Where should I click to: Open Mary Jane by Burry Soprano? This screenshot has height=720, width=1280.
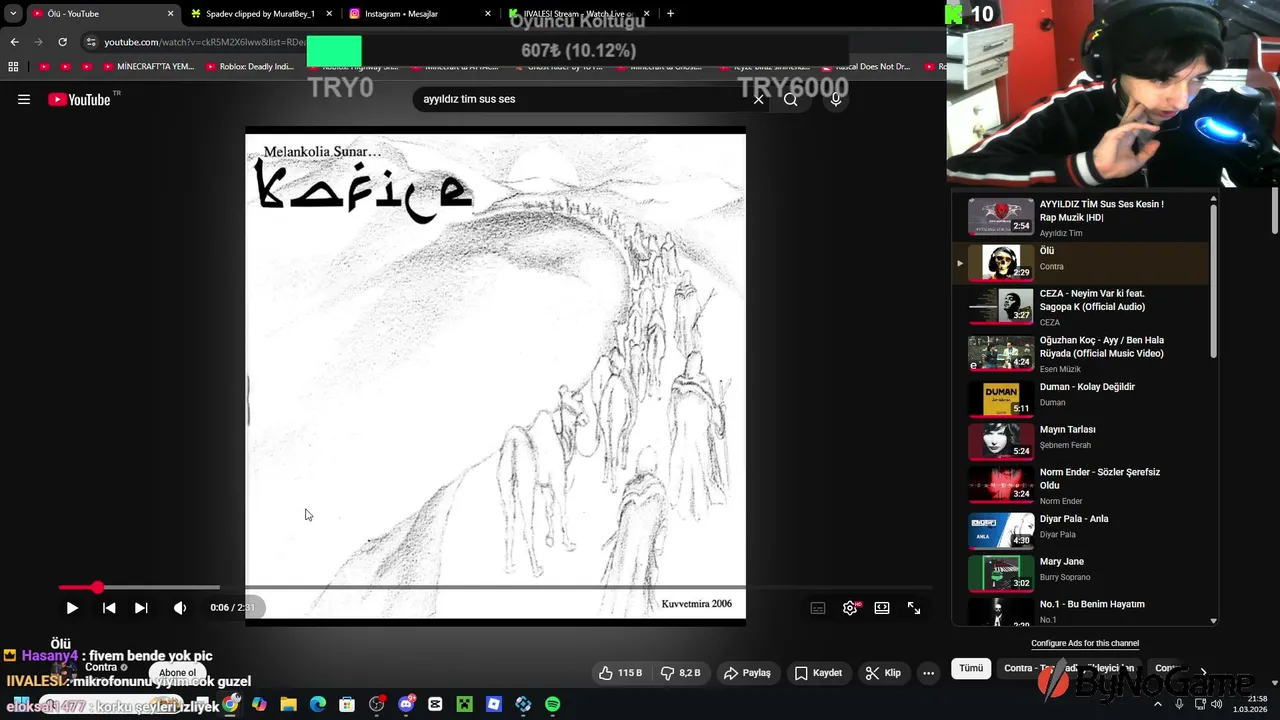(1083, 572)
